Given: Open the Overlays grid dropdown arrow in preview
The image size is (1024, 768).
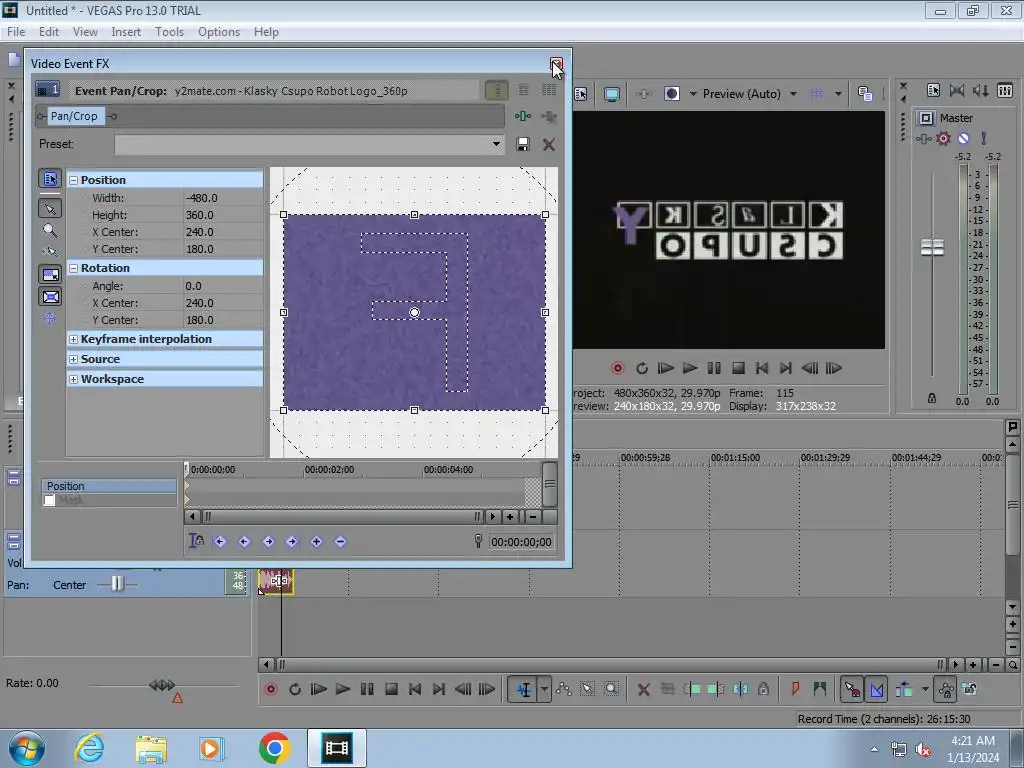Looking at the screenshot, I should click(x=838, y=94).
